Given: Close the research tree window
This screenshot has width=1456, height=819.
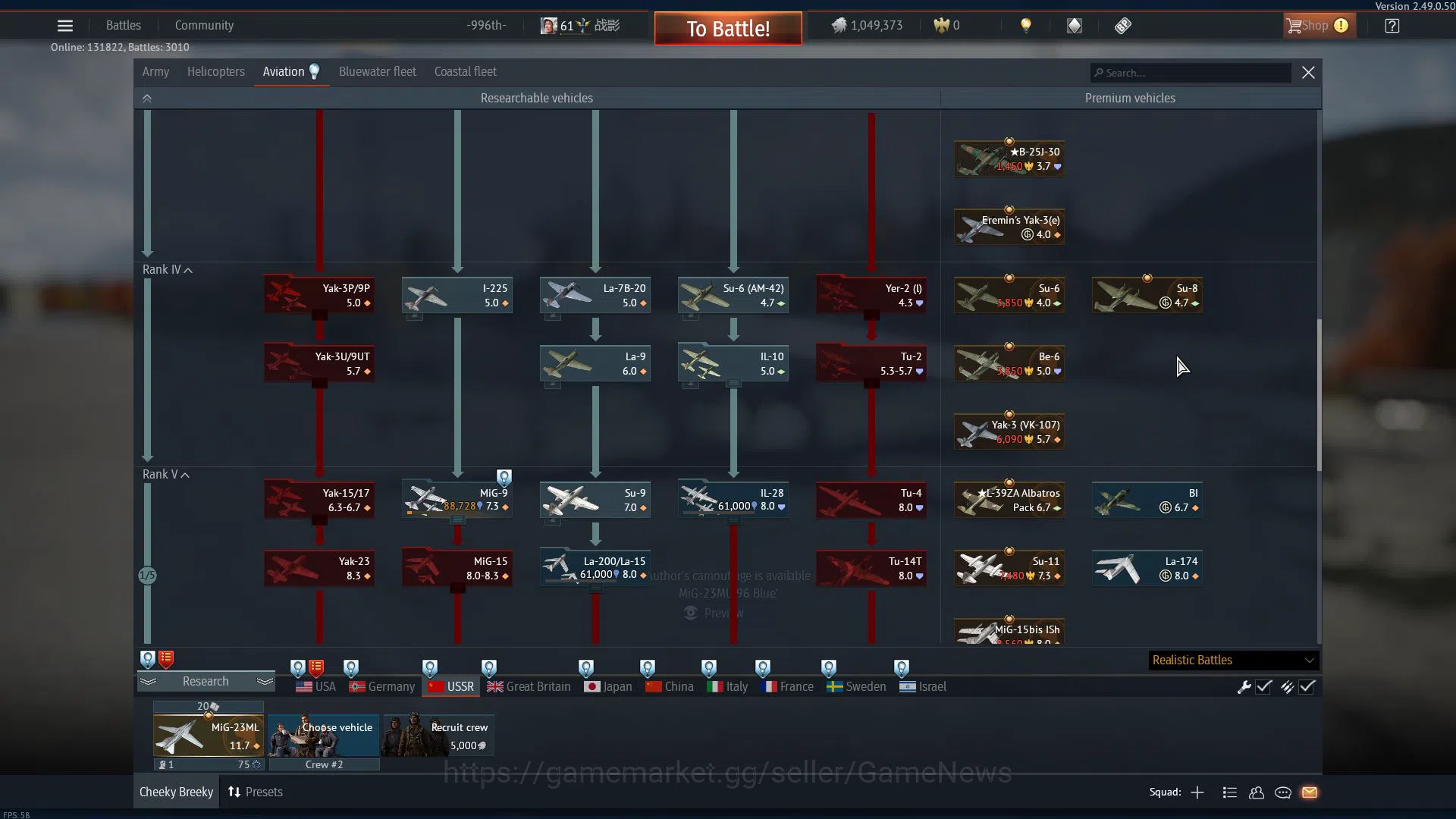Looking at the screenshot, I should coord(1308,73).
